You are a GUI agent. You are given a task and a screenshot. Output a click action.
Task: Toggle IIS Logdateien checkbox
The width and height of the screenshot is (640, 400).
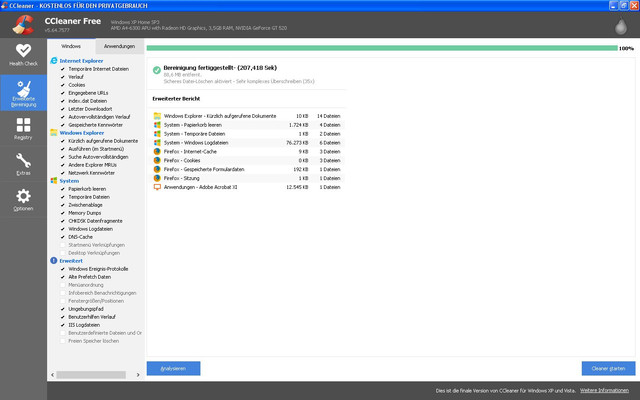pos(63,325)
